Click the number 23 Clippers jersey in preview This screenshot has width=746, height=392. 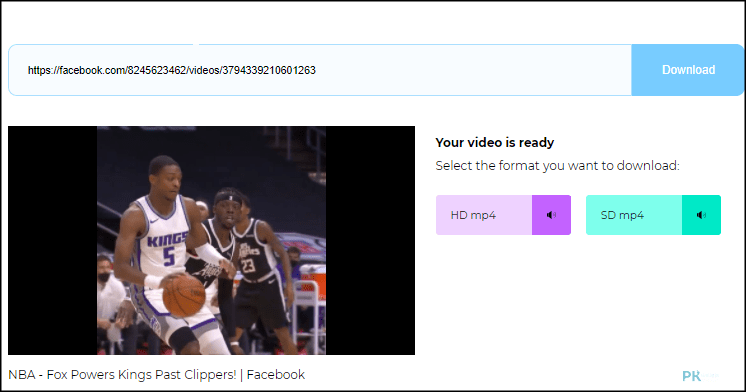click(253, 251)
